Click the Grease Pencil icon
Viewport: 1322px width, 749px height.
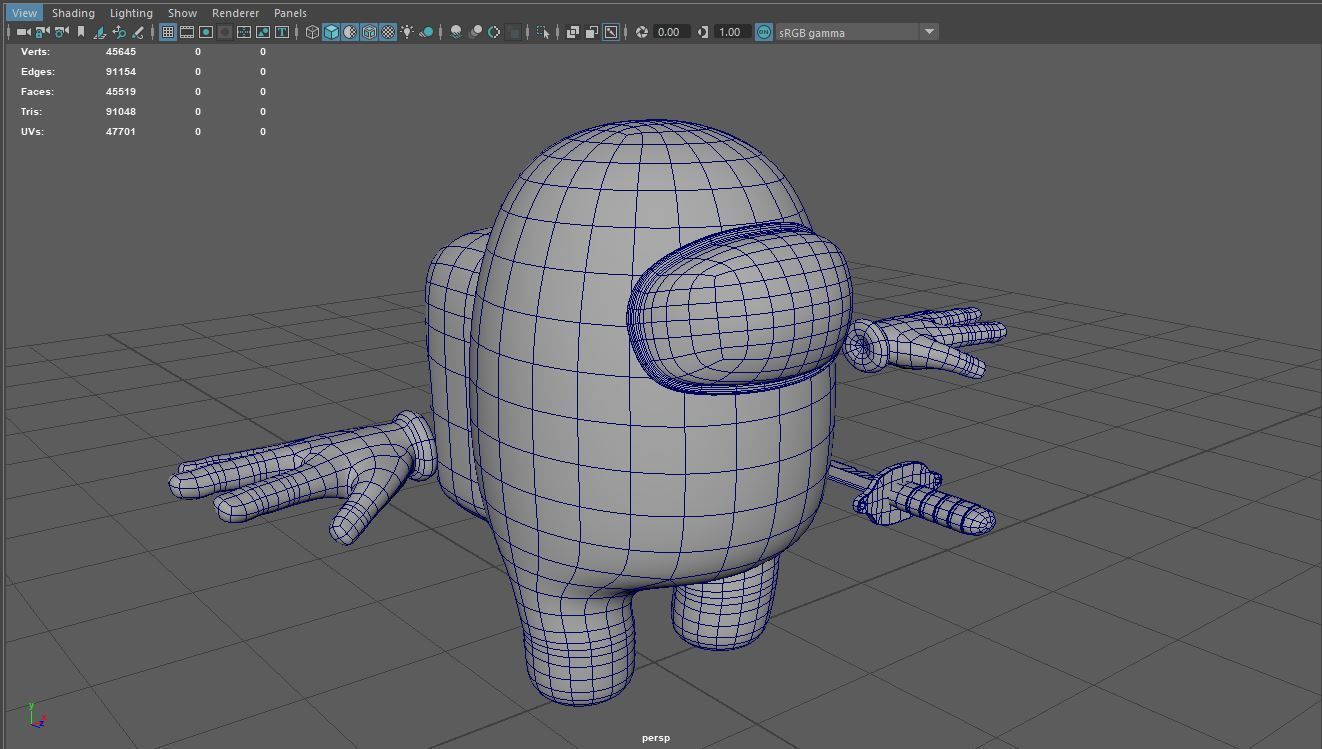pyautogui.click(x=138, y=32)
